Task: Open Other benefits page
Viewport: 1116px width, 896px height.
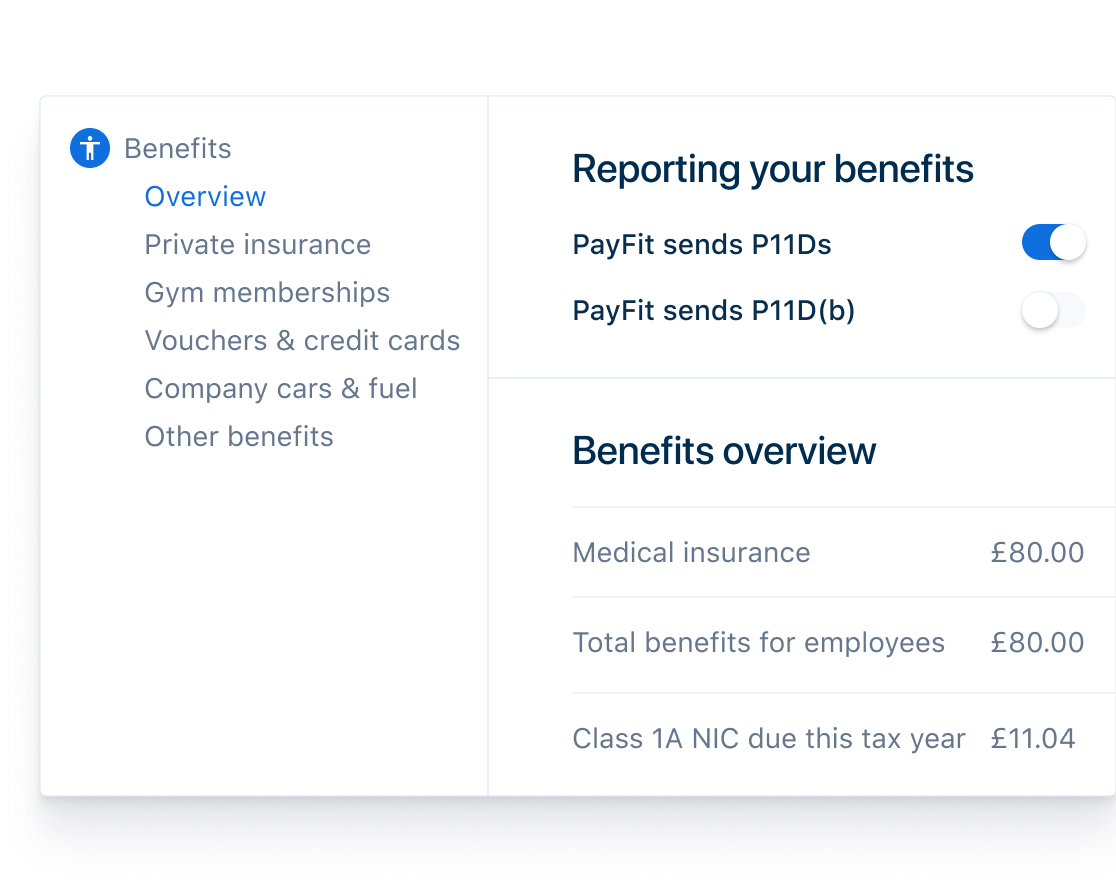Action: click(239, 437)
